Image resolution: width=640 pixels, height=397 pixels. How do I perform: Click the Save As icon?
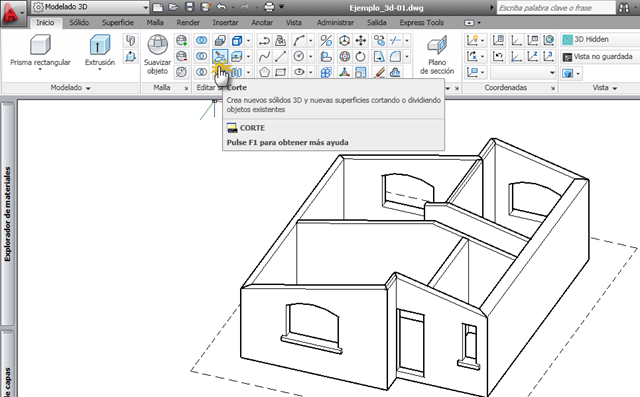pyautogui.click(x=206, y=7)
